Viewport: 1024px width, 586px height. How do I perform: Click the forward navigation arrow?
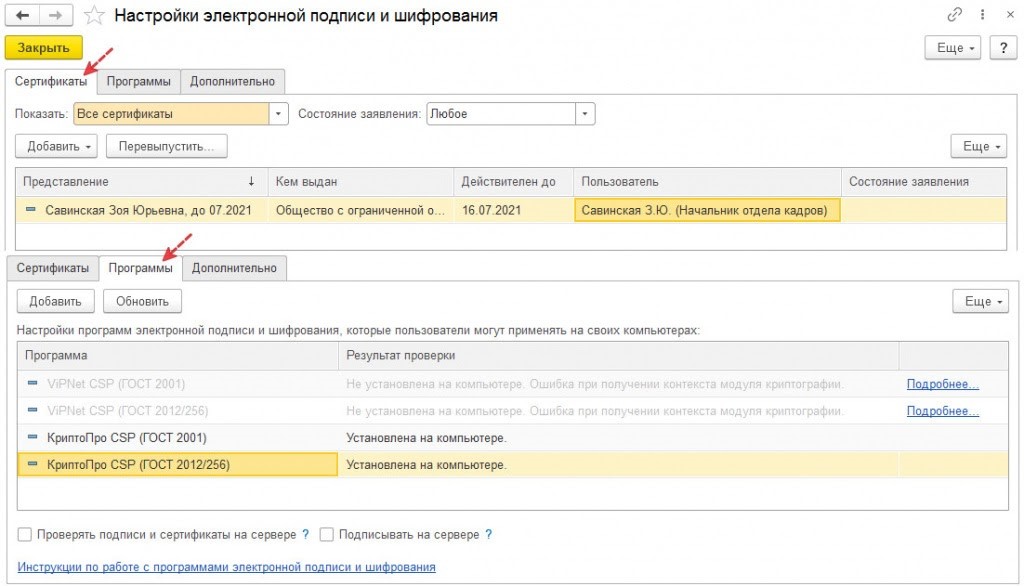[55, 16]
